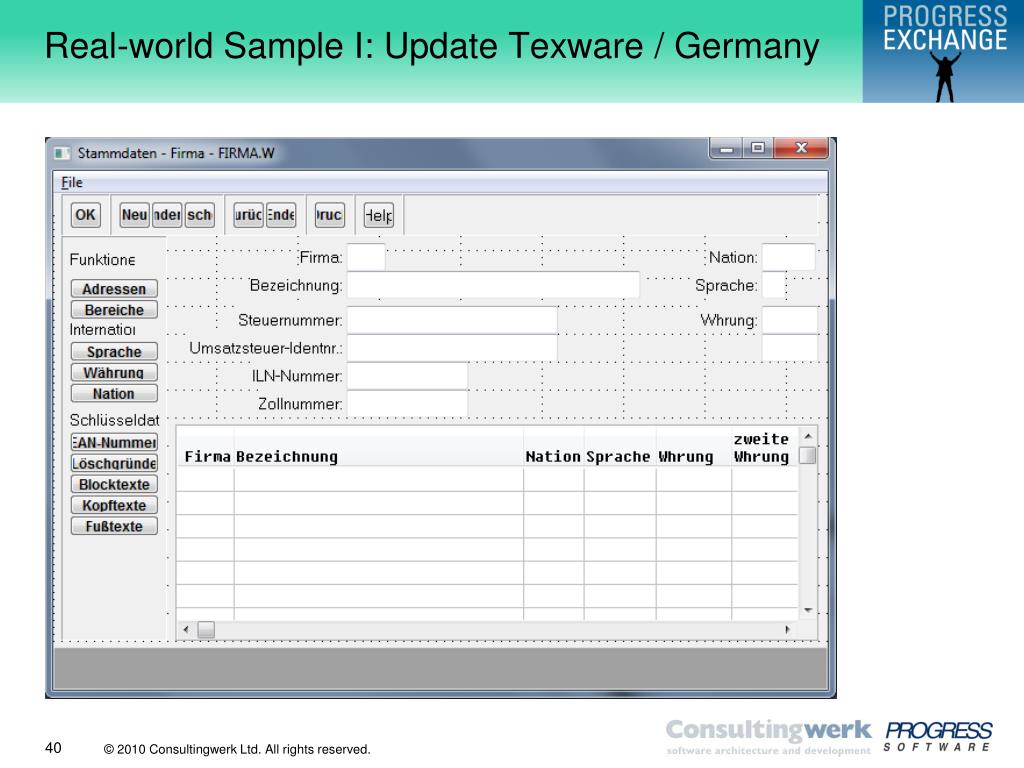Screen dimensions: 1024x768
Task: Click the truncated 'nder' button beside Neu
Action: pos(167,215)
